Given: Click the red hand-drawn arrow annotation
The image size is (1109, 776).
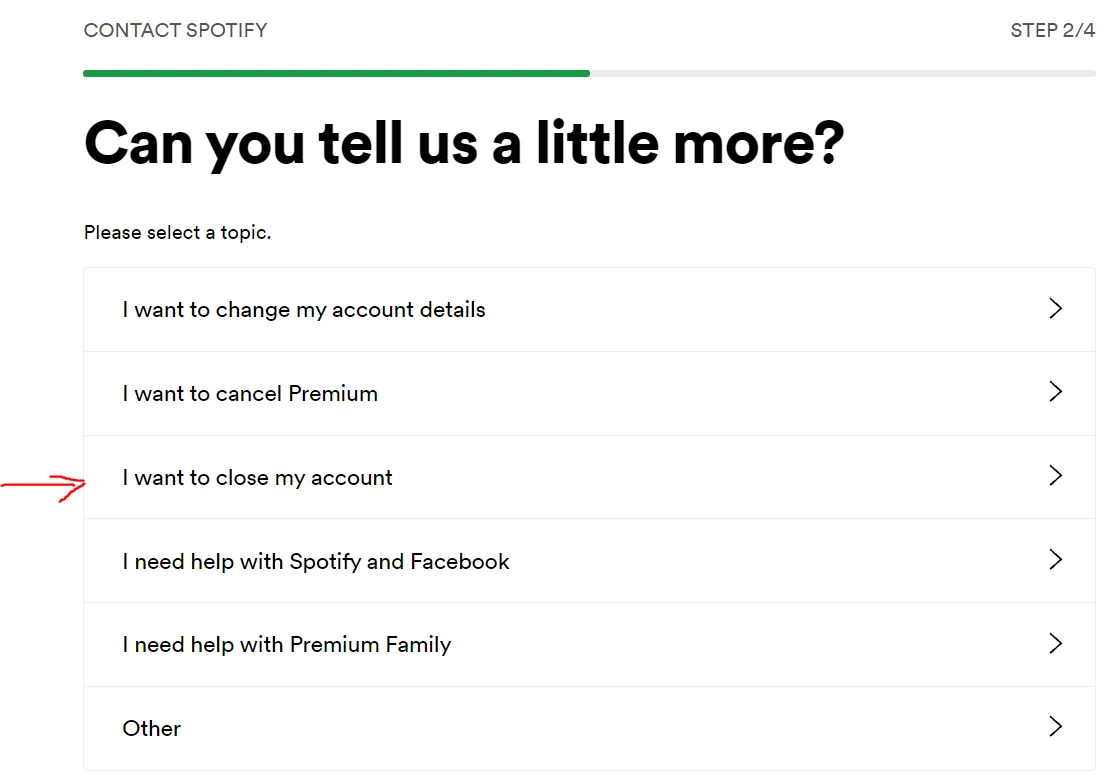Looking at the screenshot, I should click(45, 486).
